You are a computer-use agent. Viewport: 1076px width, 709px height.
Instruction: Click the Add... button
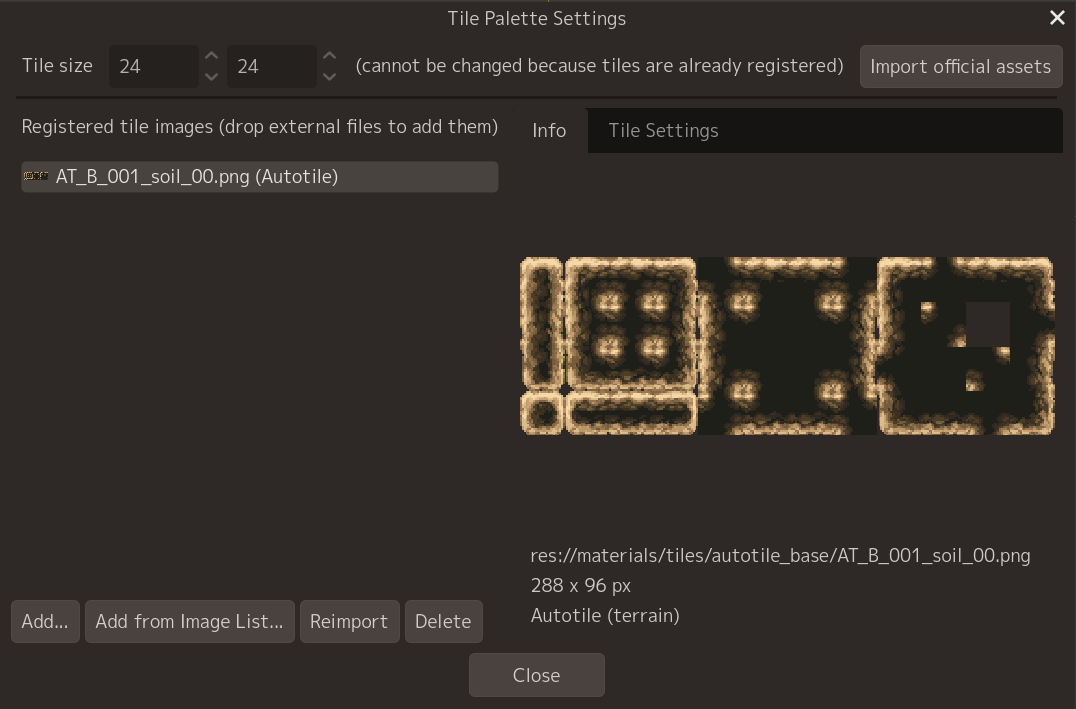45,622
